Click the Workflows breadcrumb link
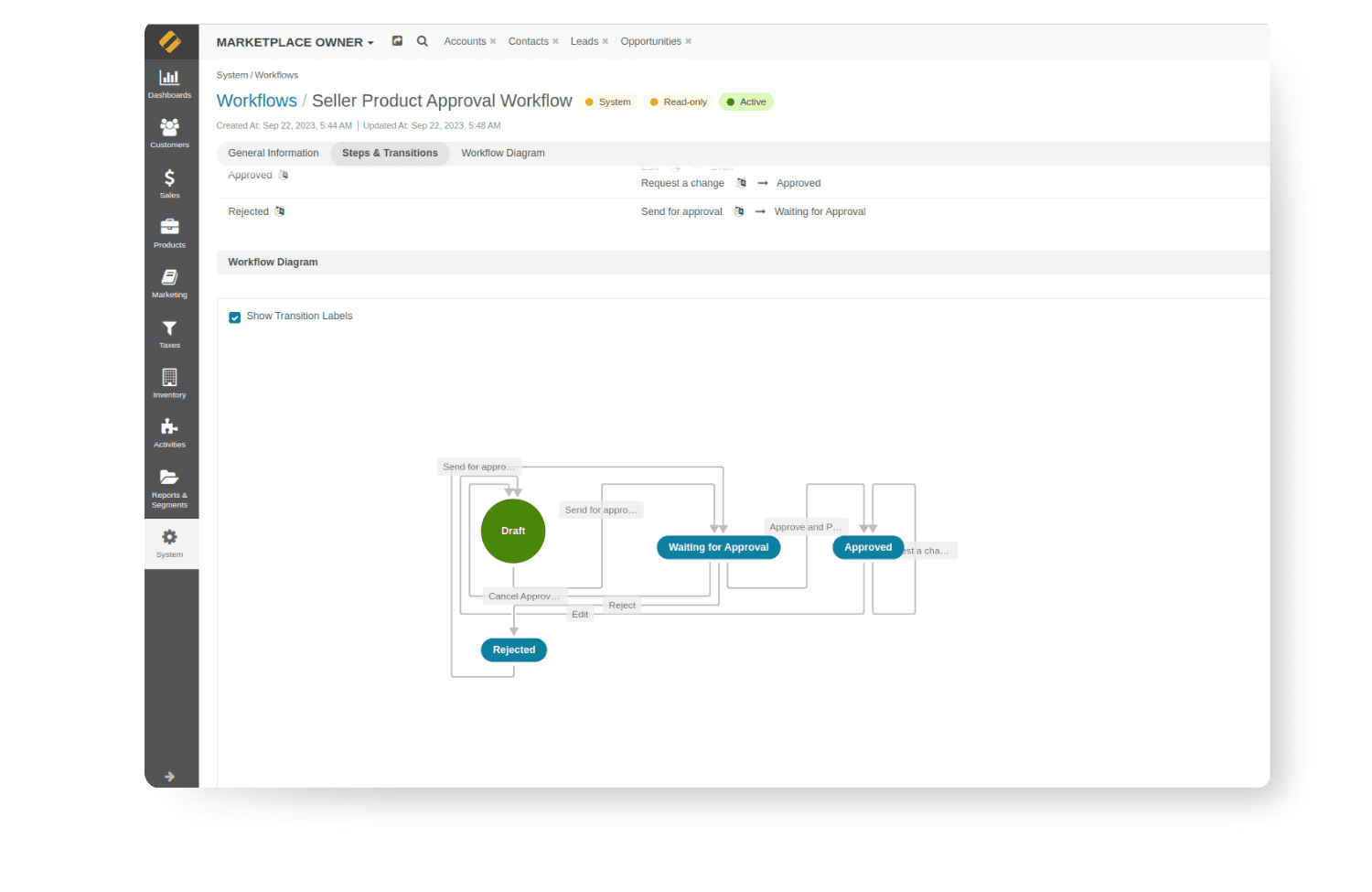The height and width of the screenshot is (892, 1372). click(x=256, y=101)
